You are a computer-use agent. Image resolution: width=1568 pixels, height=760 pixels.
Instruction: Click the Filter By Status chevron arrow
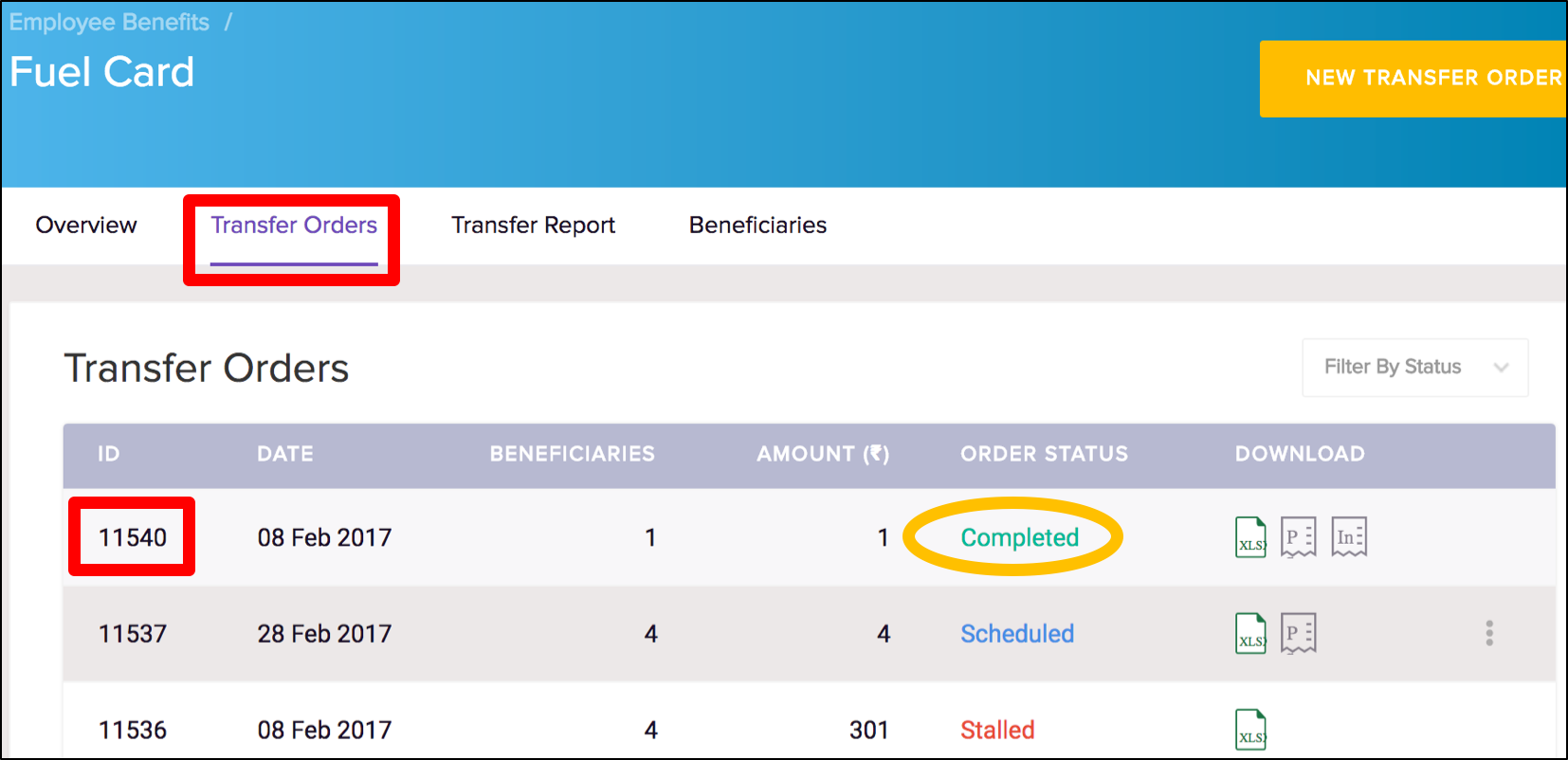pos(1501,368)
